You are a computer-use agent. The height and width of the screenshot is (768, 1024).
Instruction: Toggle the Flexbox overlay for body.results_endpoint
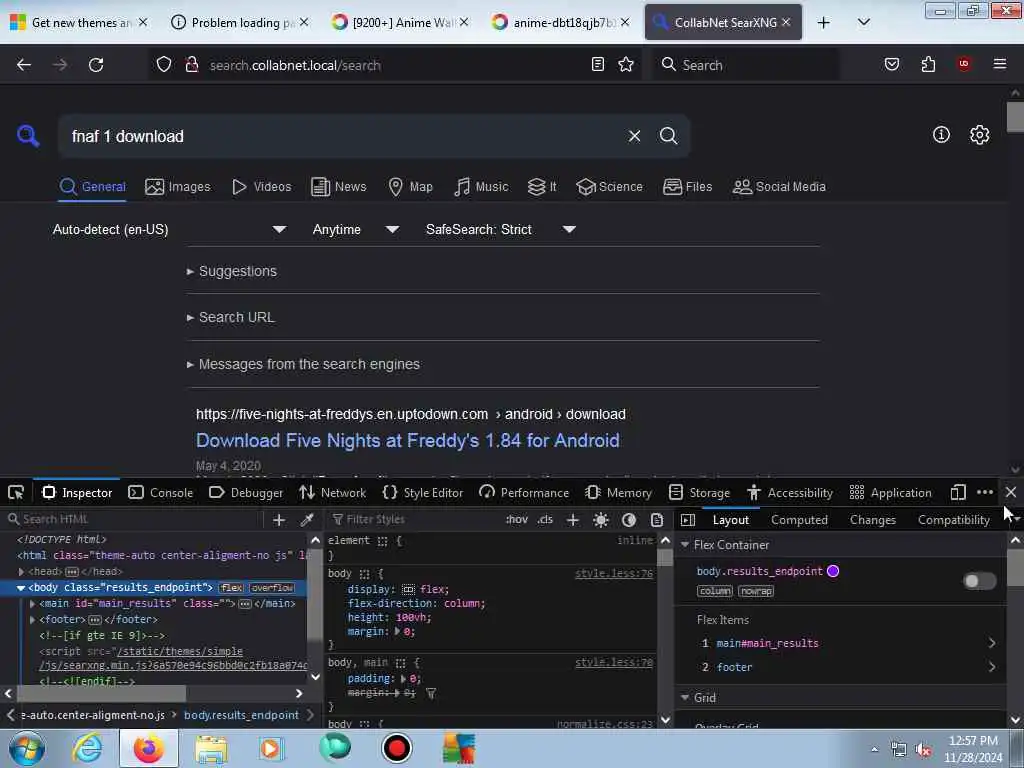tap(980, 581)
